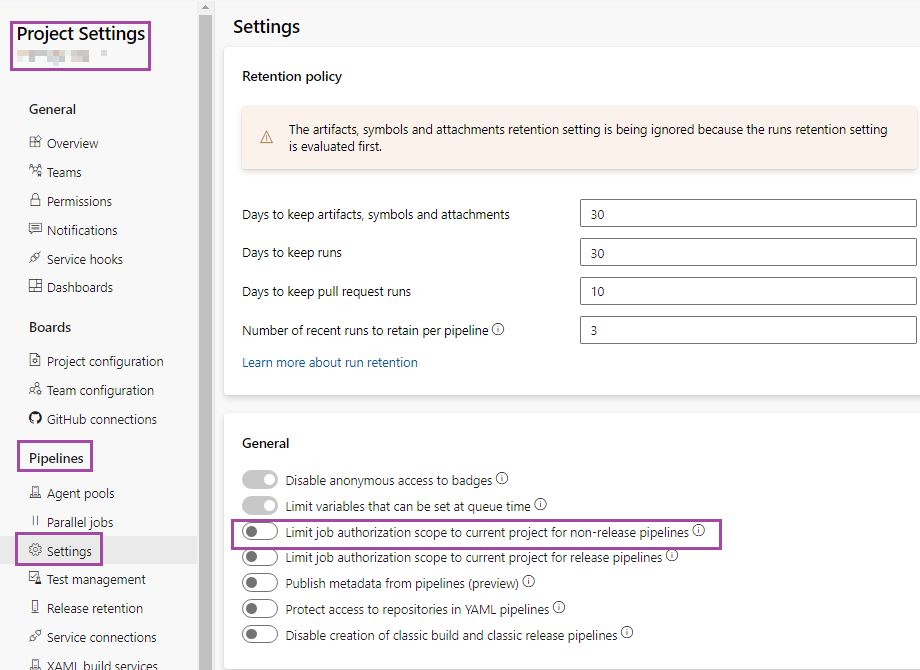Click the Parallel jobs bars icon
920x670 pixels.
coord(35,521)
